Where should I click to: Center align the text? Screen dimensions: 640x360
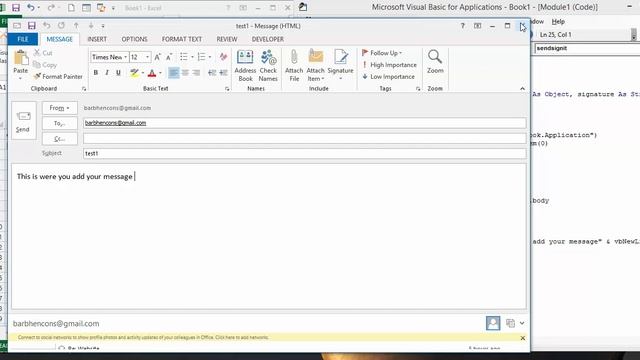(x=185, y=73)
